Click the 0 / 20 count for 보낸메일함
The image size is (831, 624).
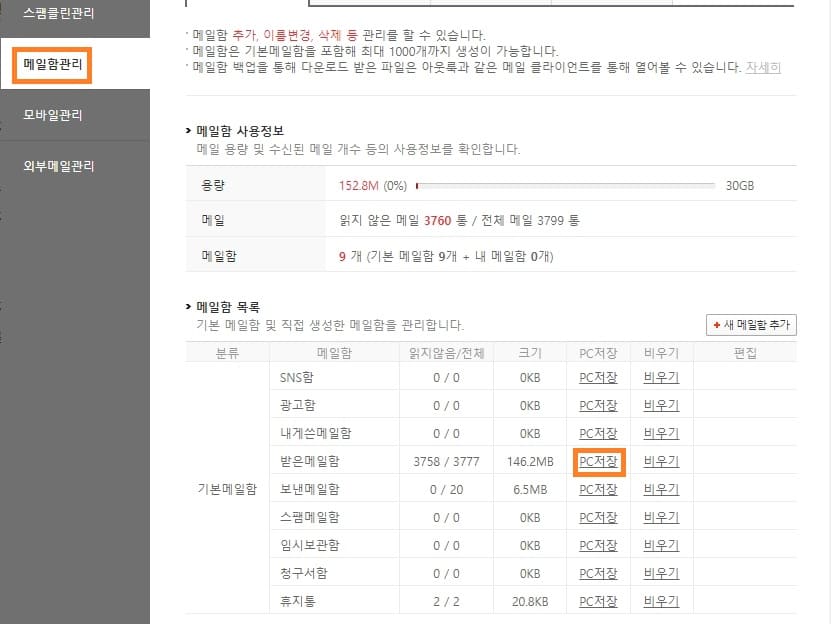click(x=446, y=490)
